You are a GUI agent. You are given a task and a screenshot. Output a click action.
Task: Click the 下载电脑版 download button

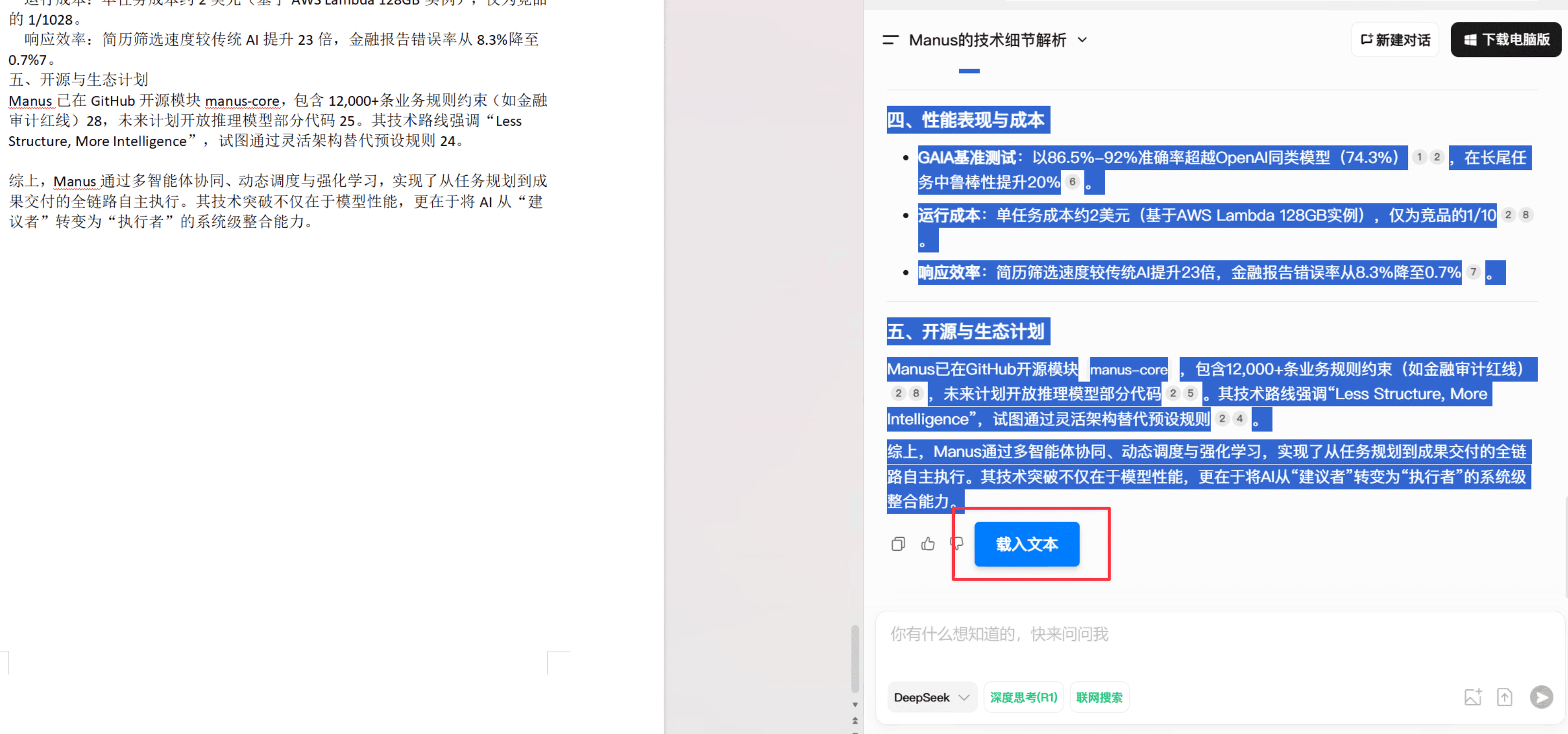[1506, 40]
